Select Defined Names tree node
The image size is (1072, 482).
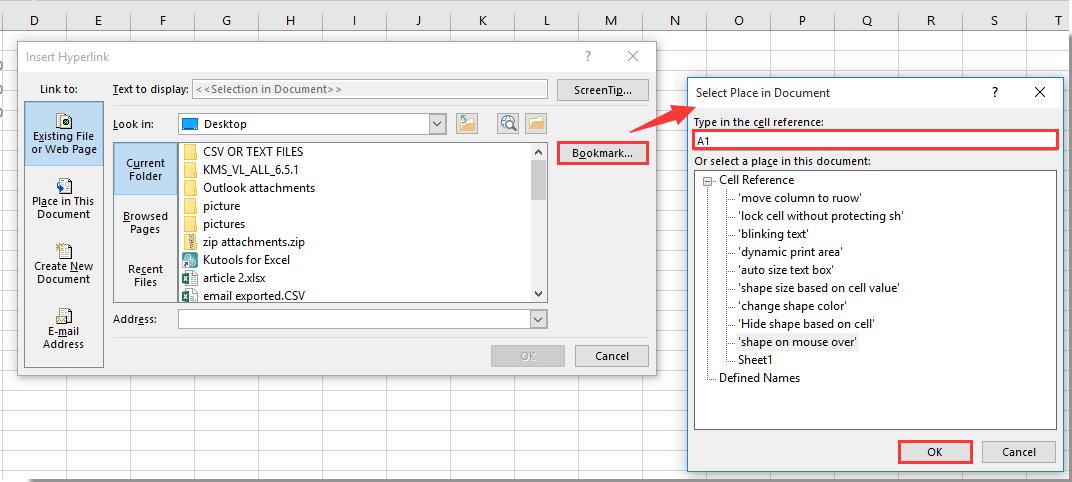(x=759, y=377)
